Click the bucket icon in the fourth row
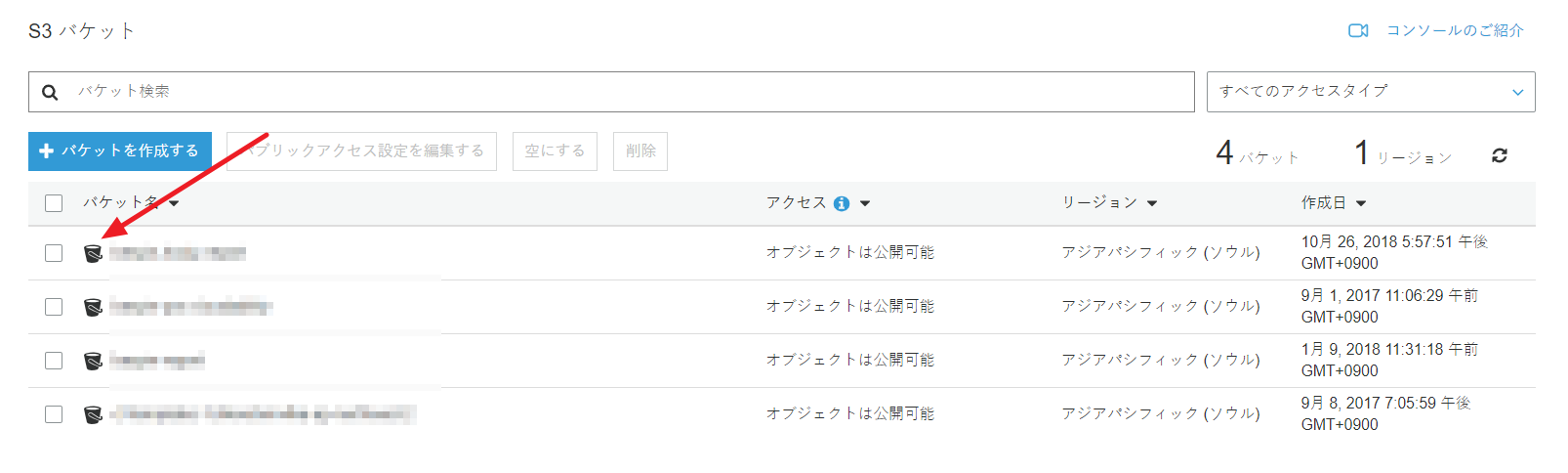The image size is (1568, 473). (93, 414)
